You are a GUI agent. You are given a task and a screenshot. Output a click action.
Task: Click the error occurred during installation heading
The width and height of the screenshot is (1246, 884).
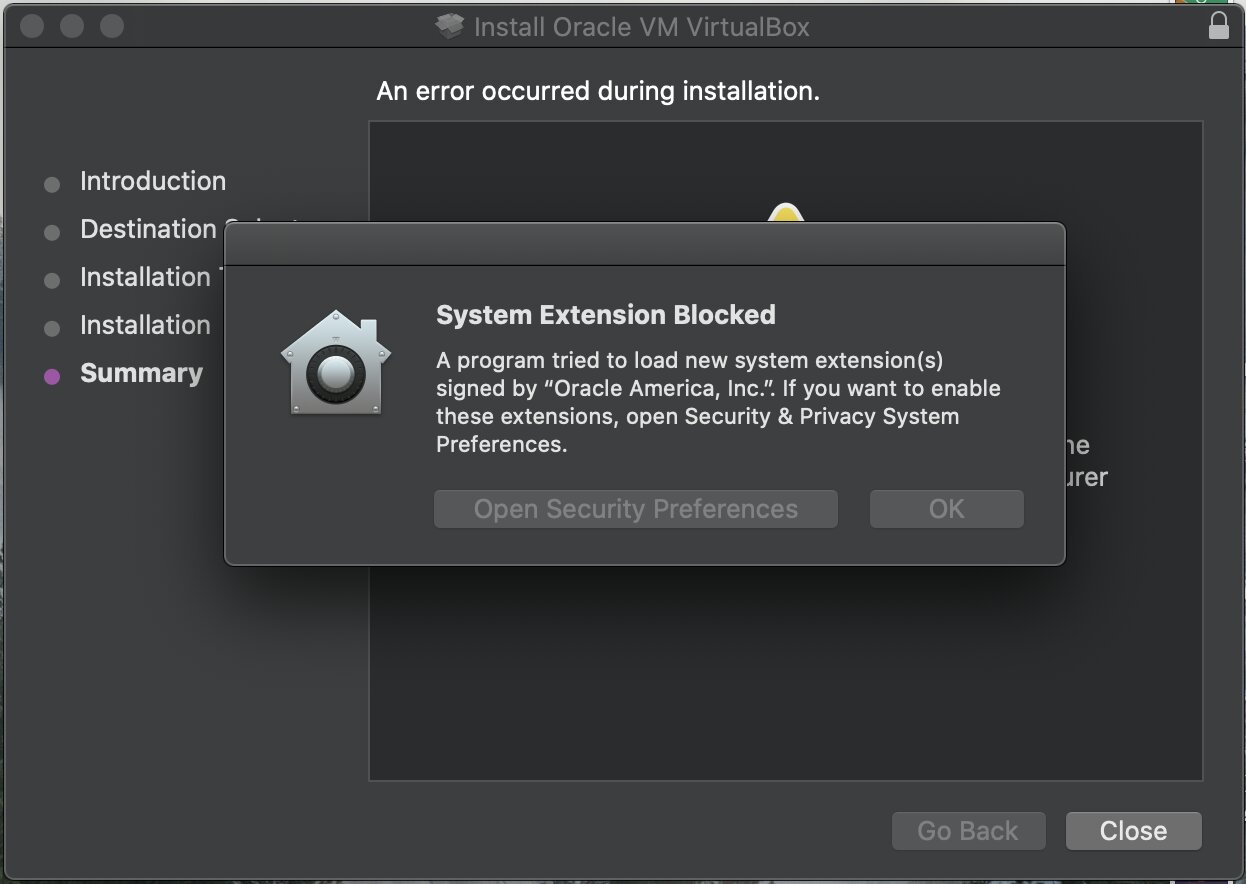(598, 91)
